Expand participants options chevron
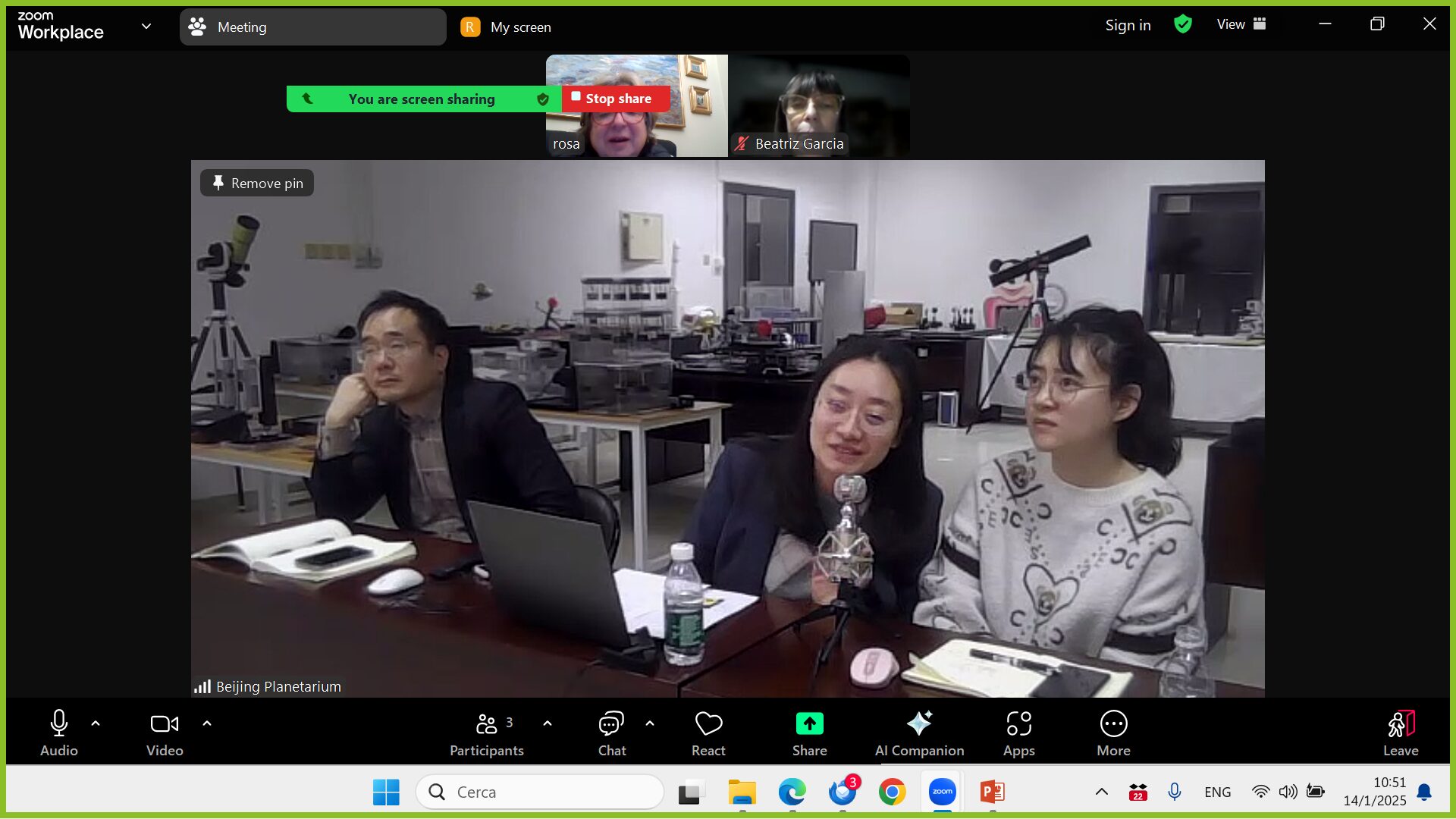 click(x=548, y=723)
